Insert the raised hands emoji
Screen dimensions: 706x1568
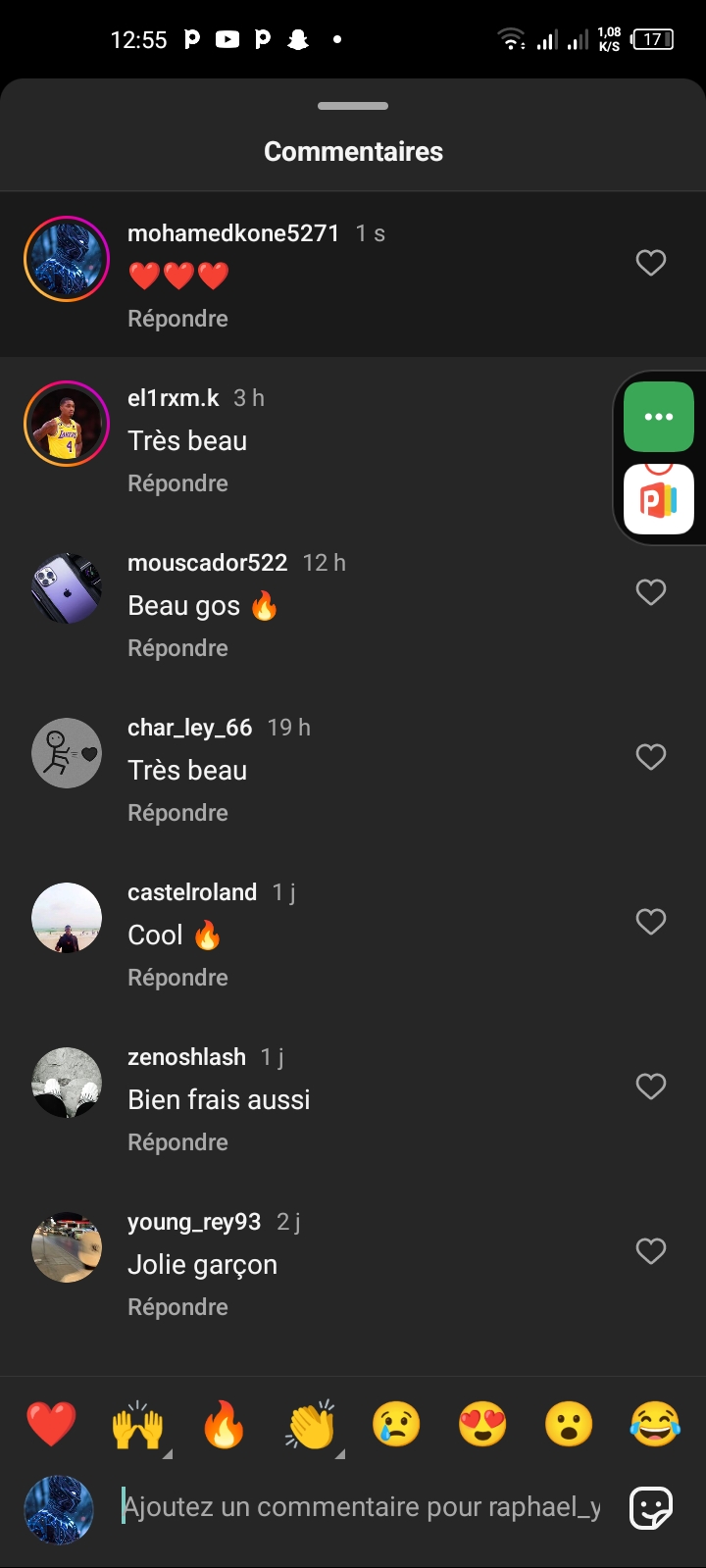point(138,1425)
